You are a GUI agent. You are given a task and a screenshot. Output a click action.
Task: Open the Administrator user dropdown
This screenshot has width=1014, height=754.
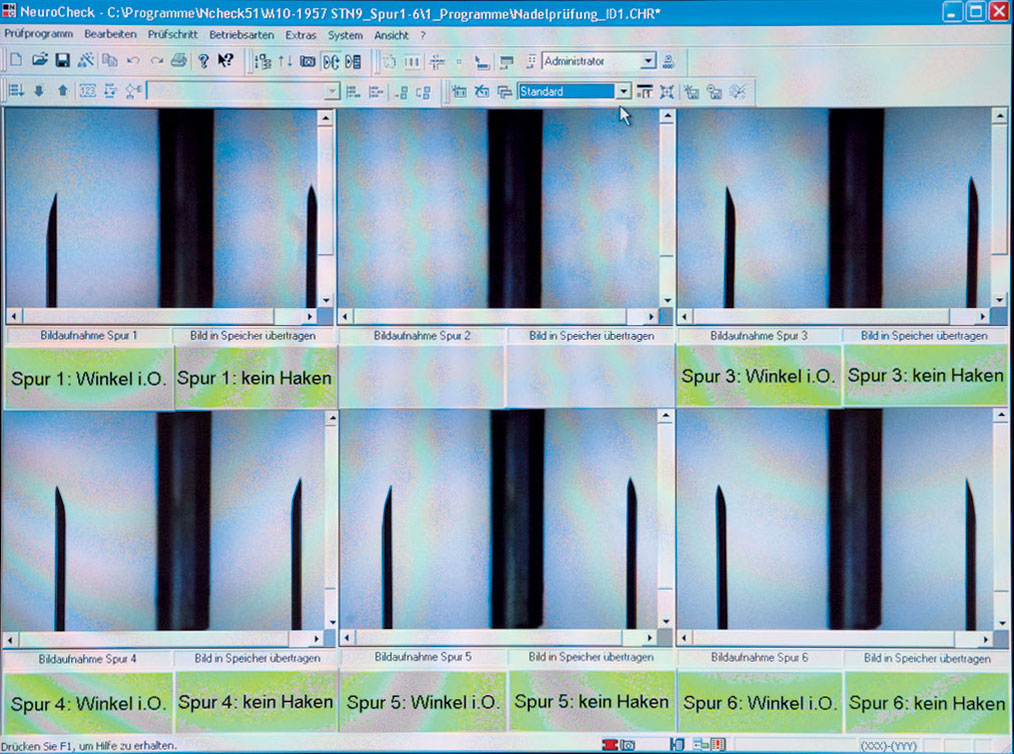(648, 61)
